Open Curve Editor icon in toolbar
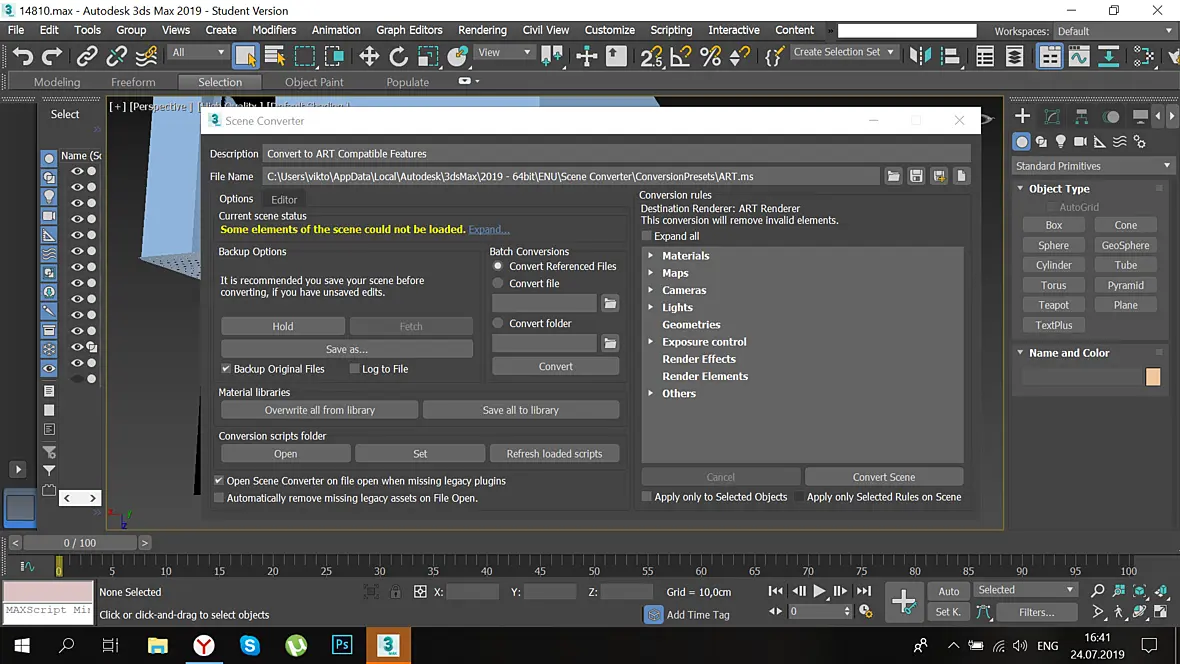Viewport: 1180px width, 664px height. 1079,56
